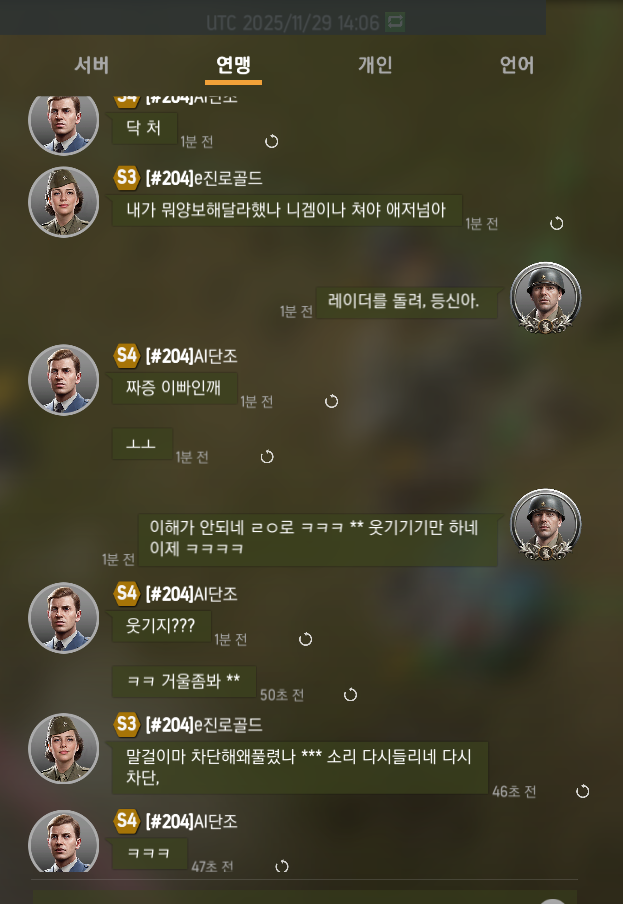Click the green UTC time switch icon
This screenshot has width=623, height=904.
click(395, 22)
